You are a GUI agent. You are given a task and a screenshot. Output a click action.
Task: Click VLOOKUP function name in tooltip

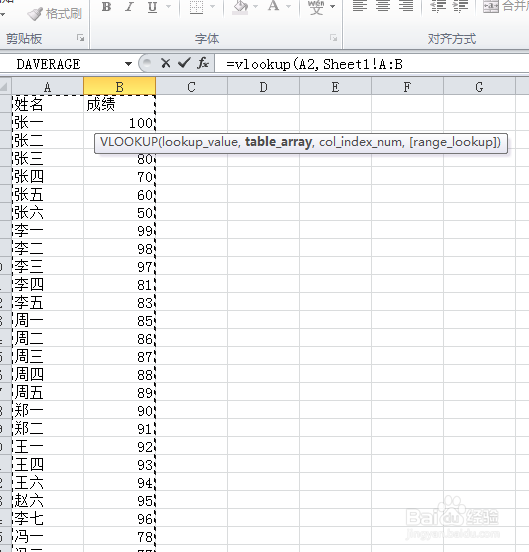click(129, 142)
